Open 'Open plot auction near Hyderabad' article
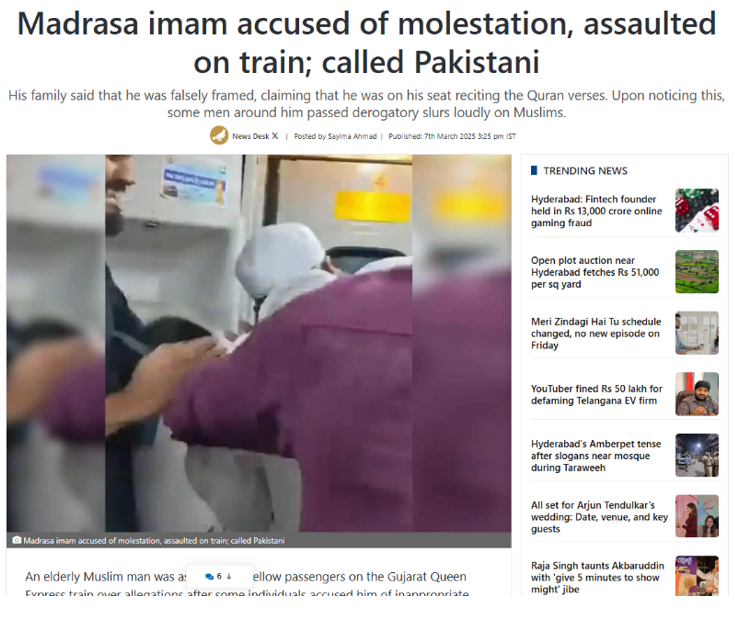The image size is (735, 636). click(595, 272)
